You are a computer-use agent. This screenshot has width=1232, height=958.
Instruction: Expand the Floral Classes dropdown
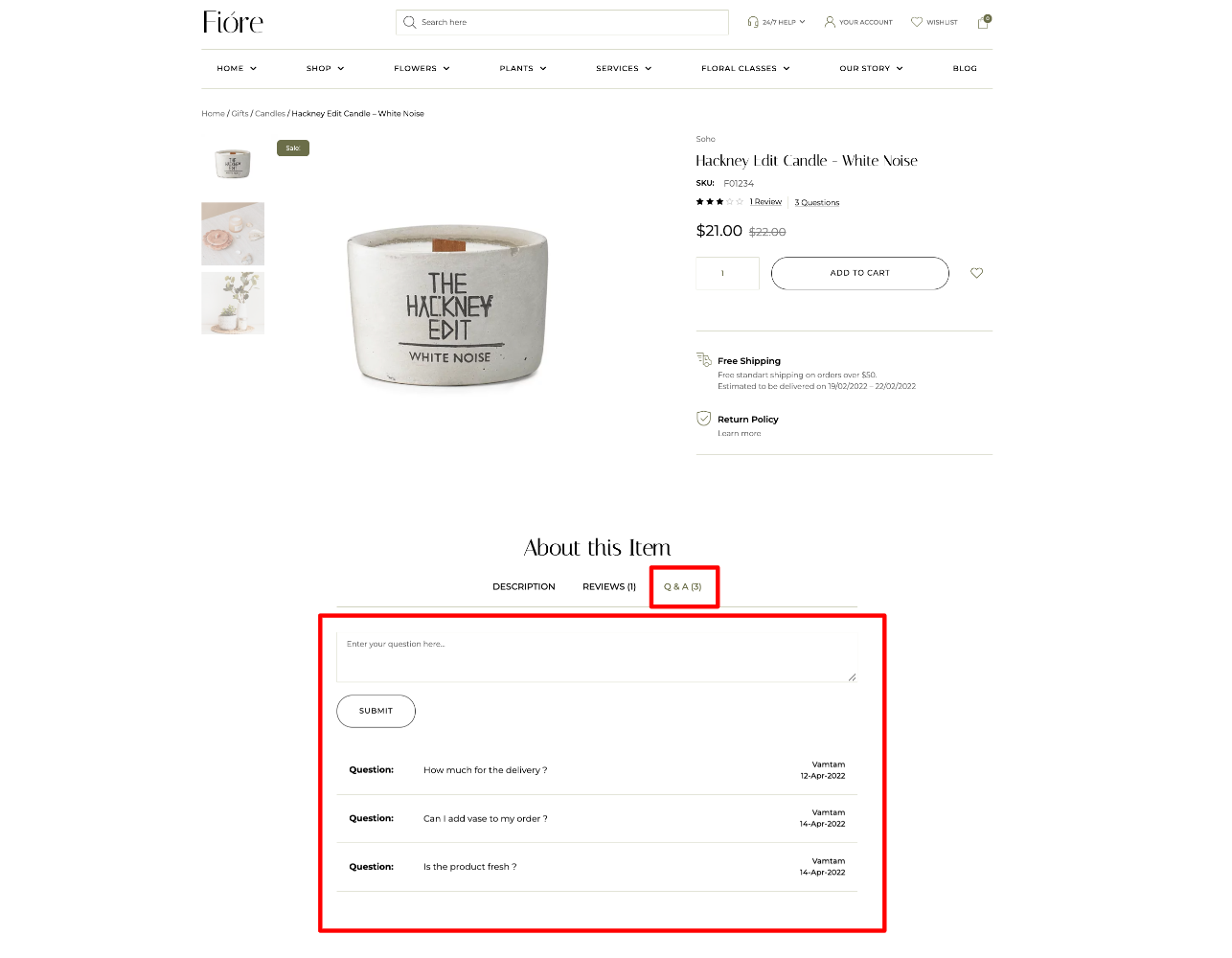[745, 69]
